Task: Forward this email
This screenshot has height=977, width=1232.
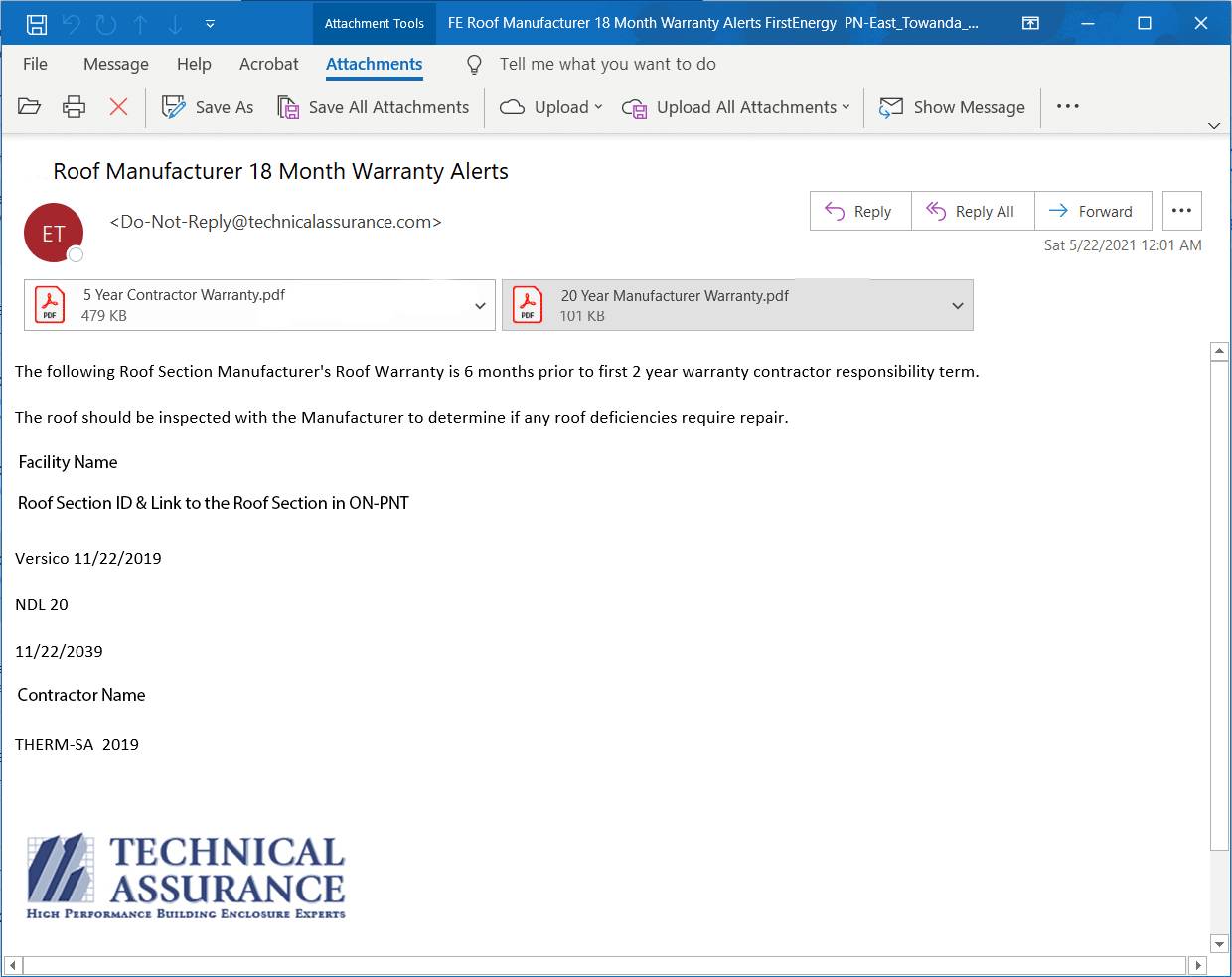Action: coord(1092,212)
